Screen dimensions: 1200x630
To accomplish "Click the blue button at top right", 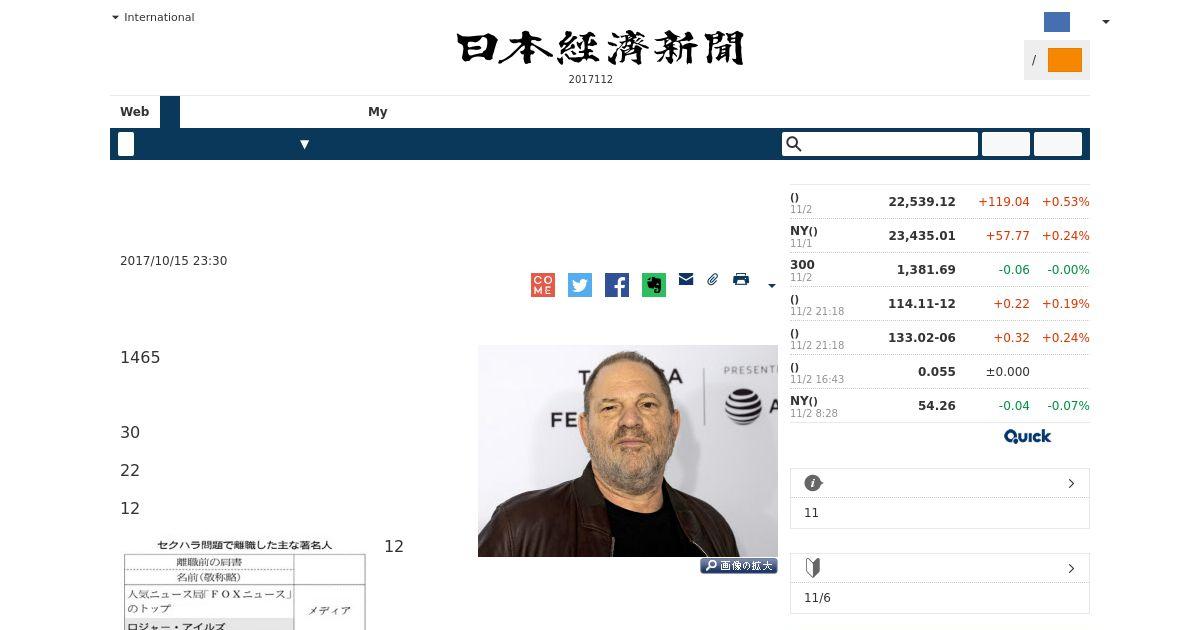I will (x=1057, y=22).
